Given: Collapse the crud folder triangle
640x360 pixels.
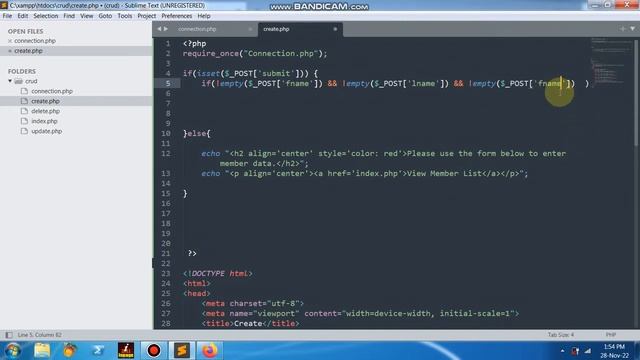Looking at the screenshot, I should click(x=10, y=81).
